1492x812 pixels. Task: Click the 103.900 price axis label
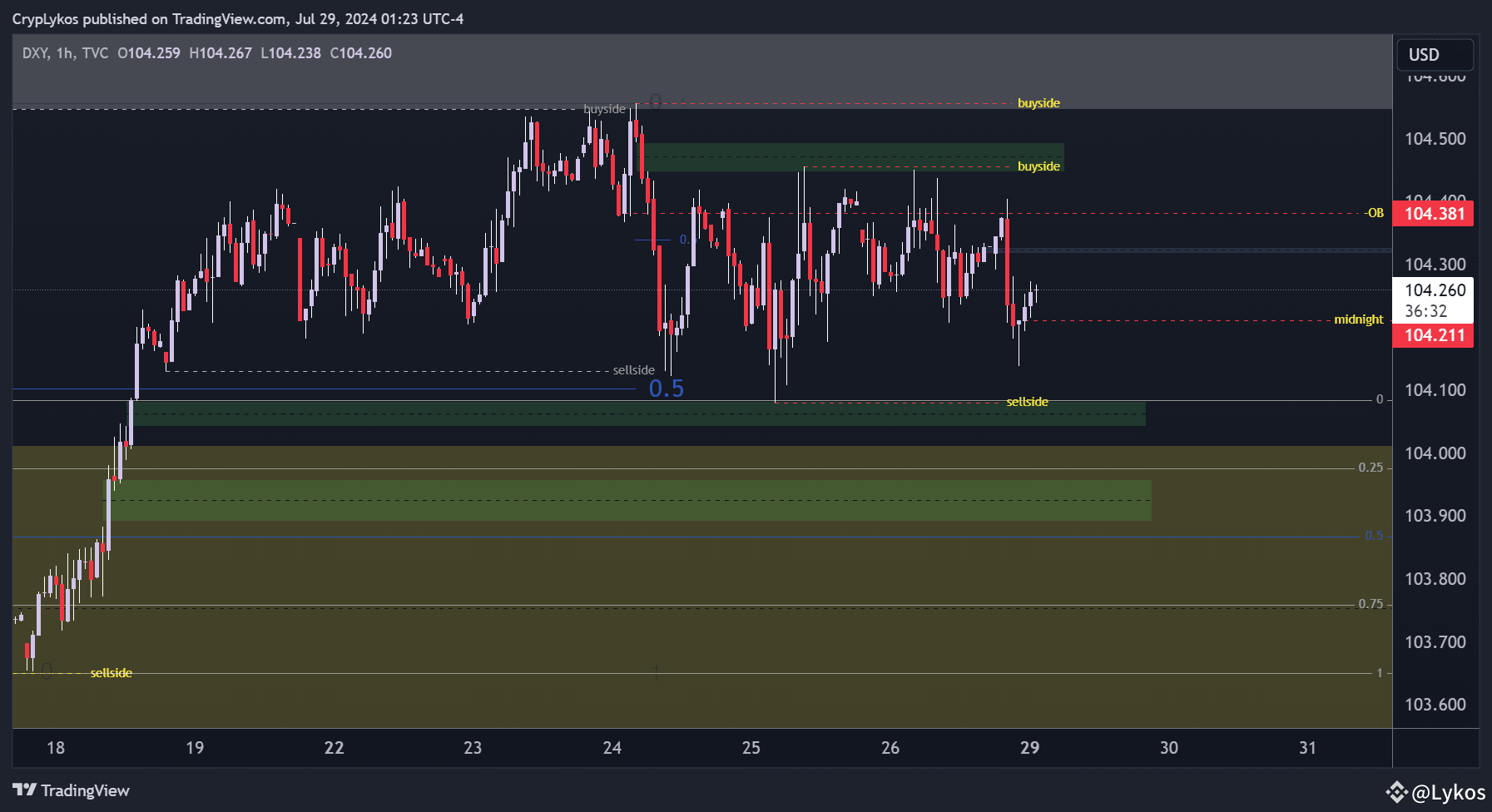click(1435, 516)
